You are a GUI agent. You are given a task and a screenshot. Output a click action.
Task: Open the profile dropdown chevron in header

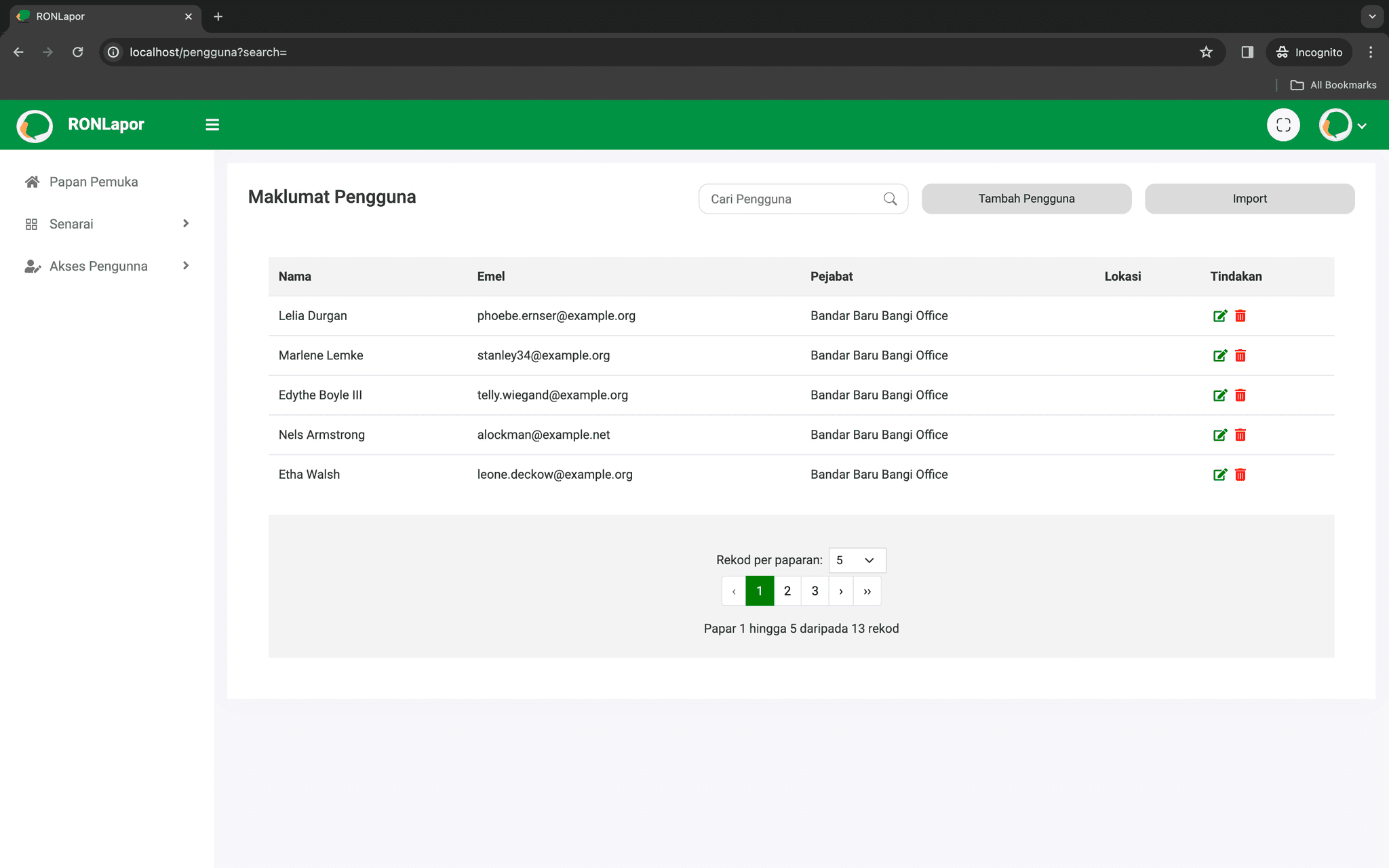[x=1362, y=125]
